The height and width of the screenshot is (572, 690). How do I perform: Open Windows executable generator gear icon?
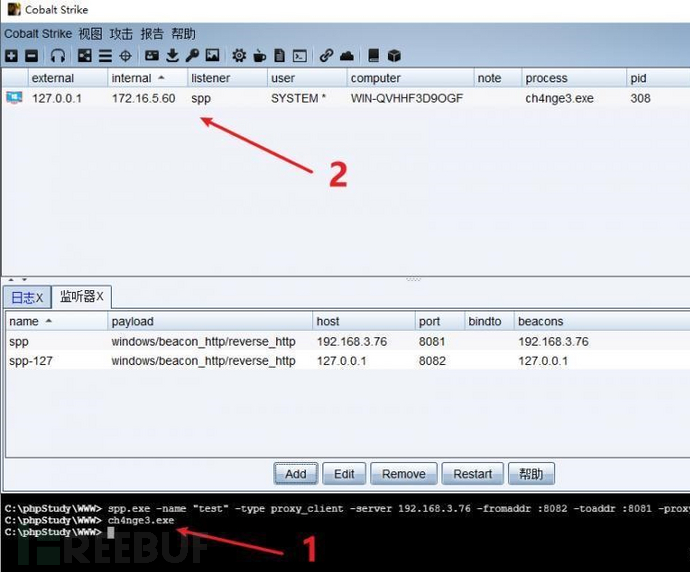point(239,56)
